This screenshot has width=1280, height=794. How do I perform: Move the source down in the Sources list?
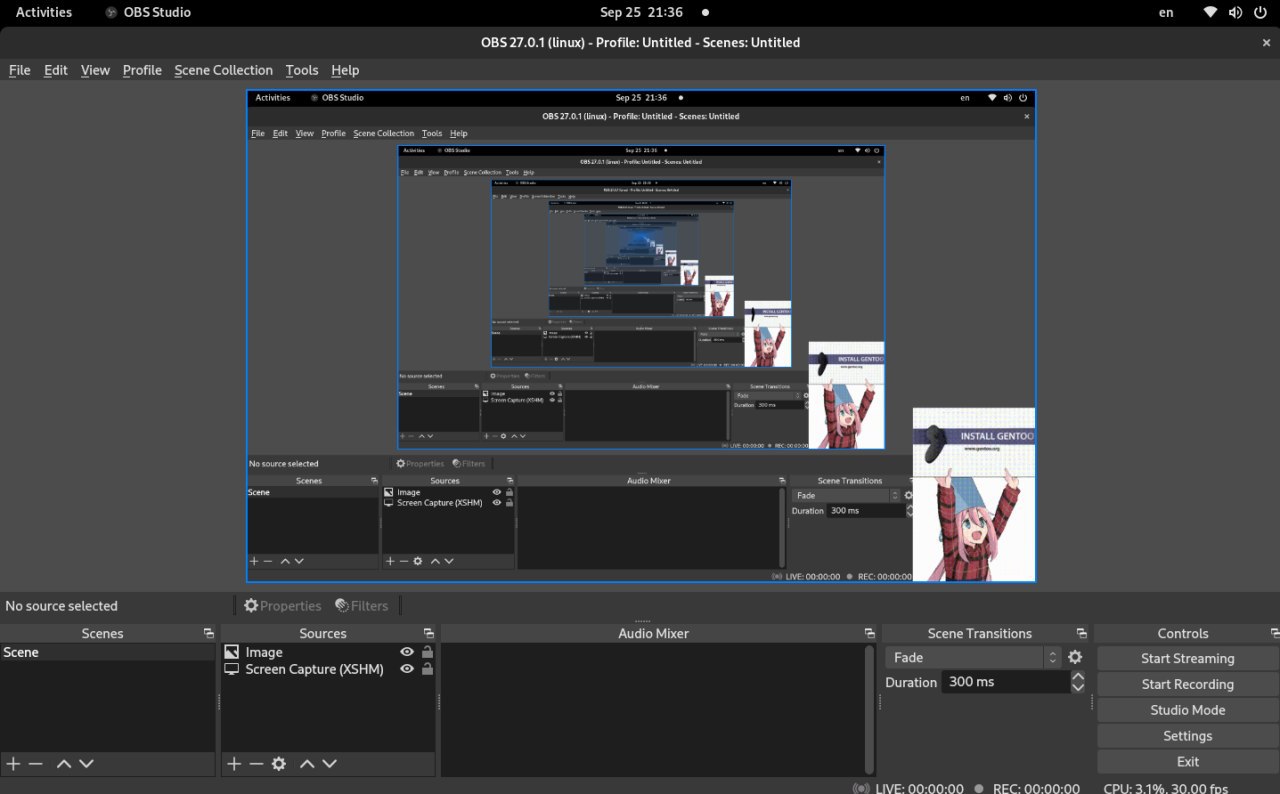tap(329, 763)
